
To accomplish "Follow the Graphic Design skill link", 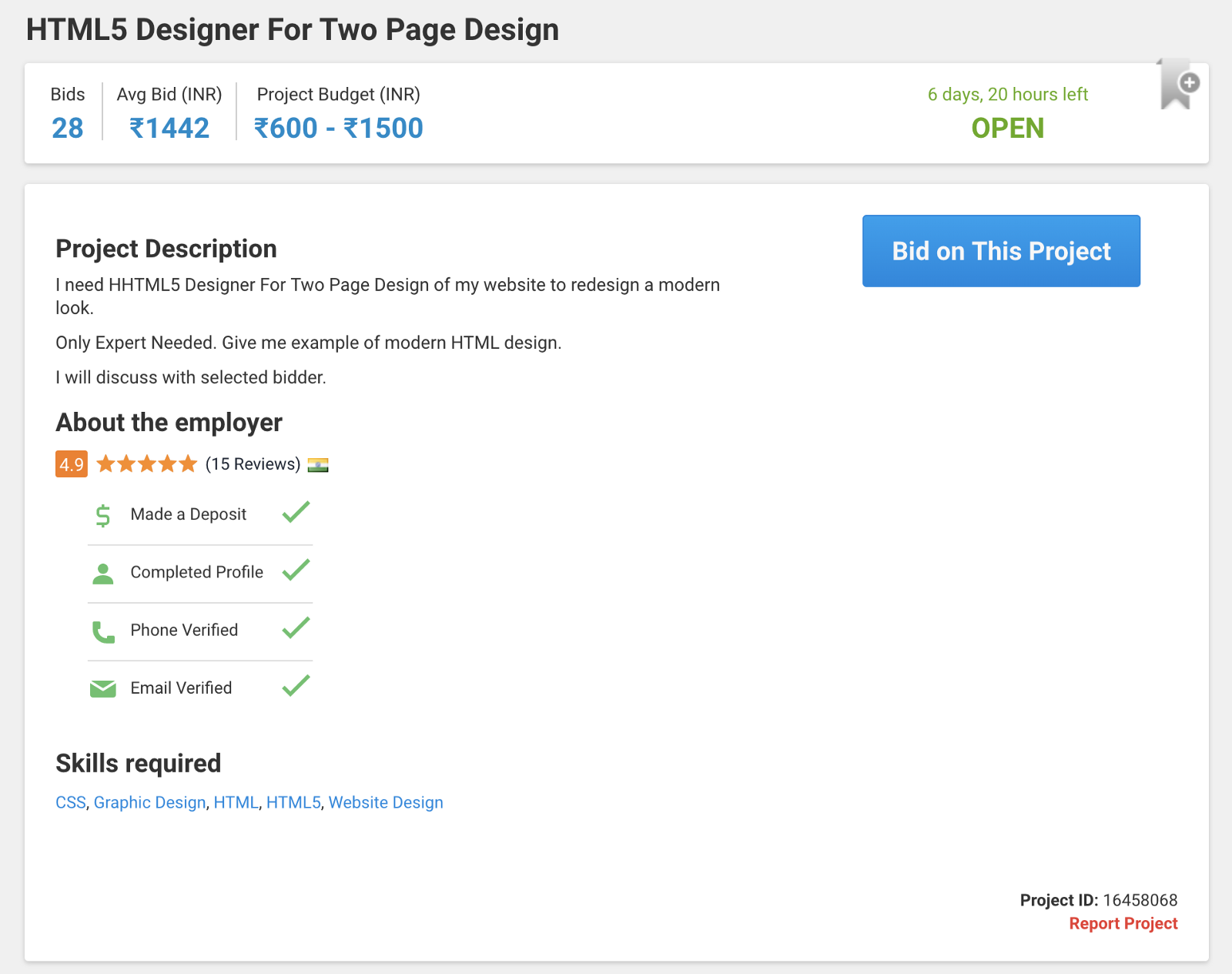I will click(149, 802).
